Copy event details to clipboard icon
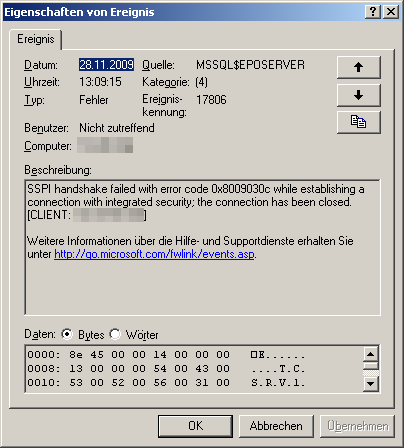Screen dimensions: 404x448 [x=359, y=122]
